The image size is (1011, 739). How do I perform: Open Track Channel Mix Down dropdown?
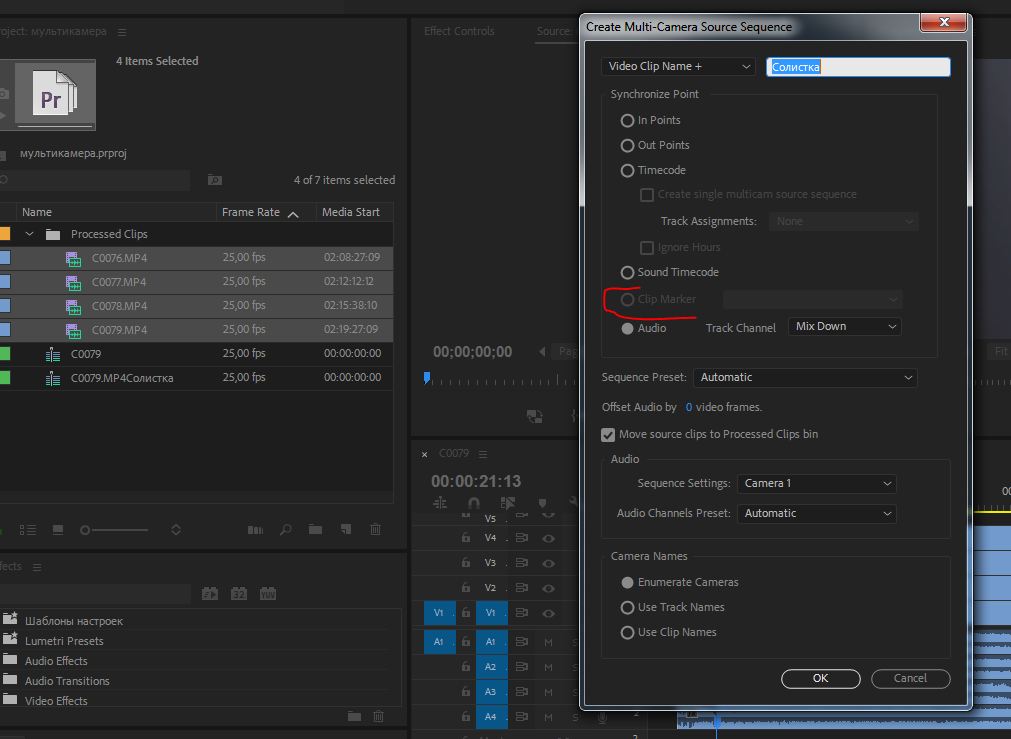[x=845, y=326]
